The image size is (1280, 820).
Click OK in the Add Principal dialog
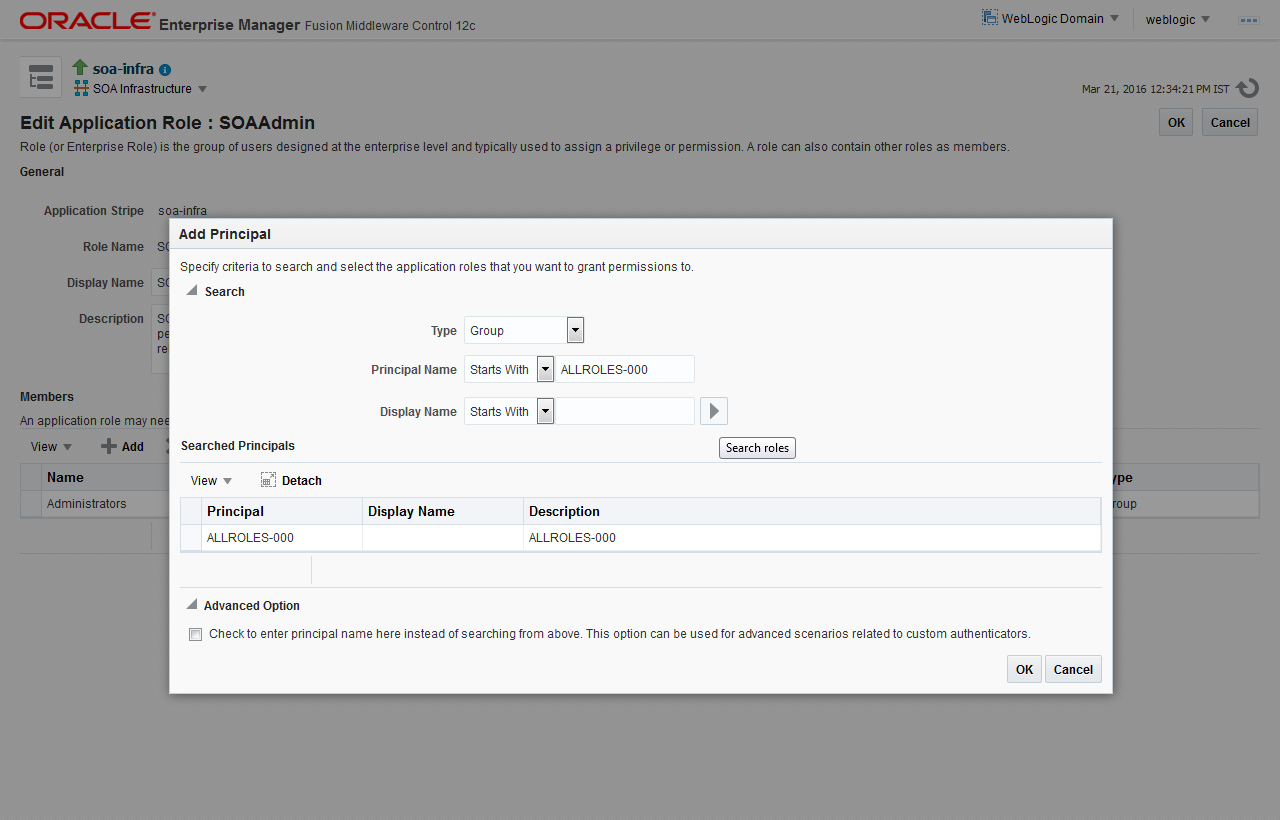1024,669
